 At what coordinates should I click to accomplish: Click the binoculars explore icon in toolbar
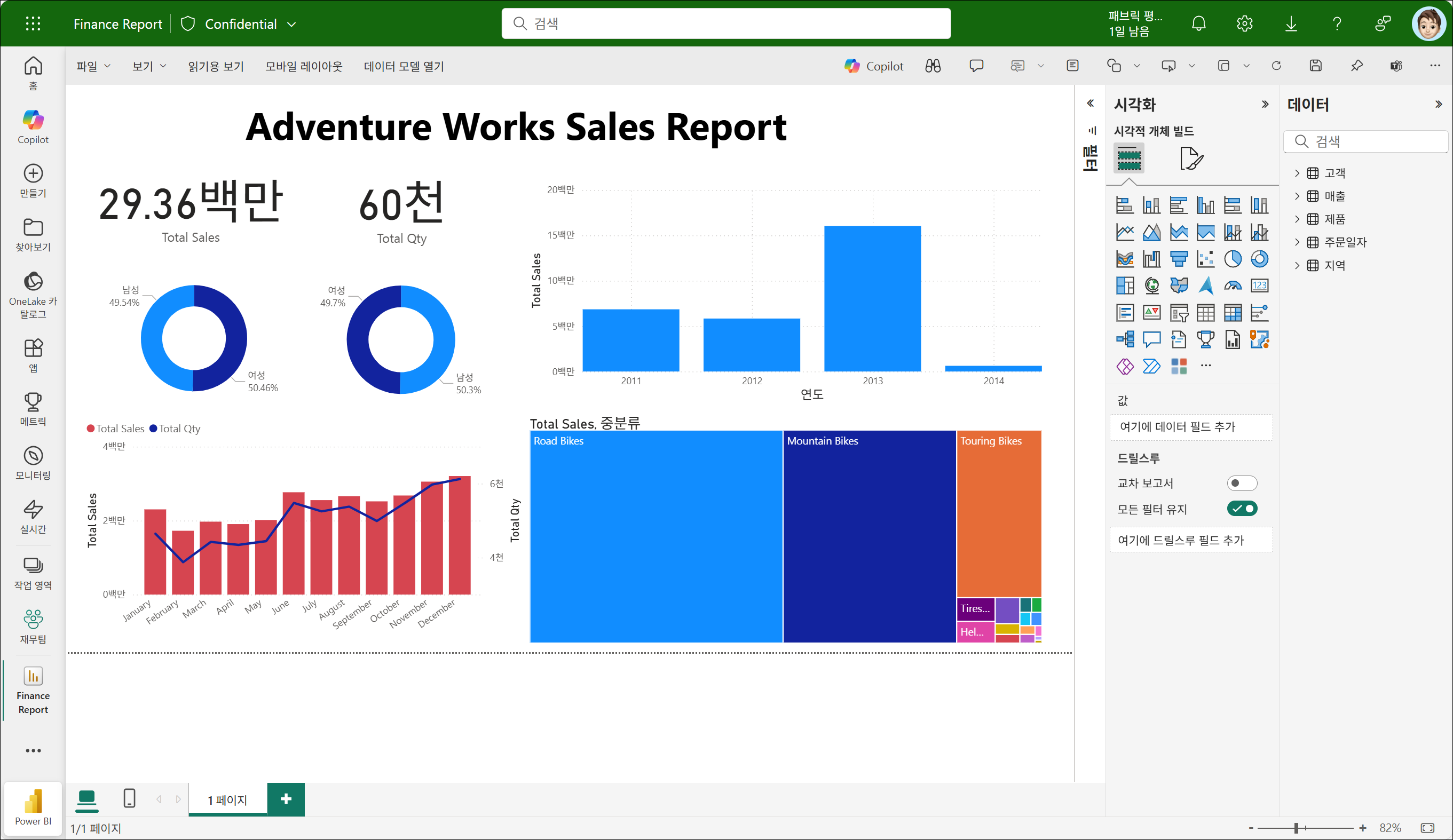pyautogui.click(x=933, y=66)
